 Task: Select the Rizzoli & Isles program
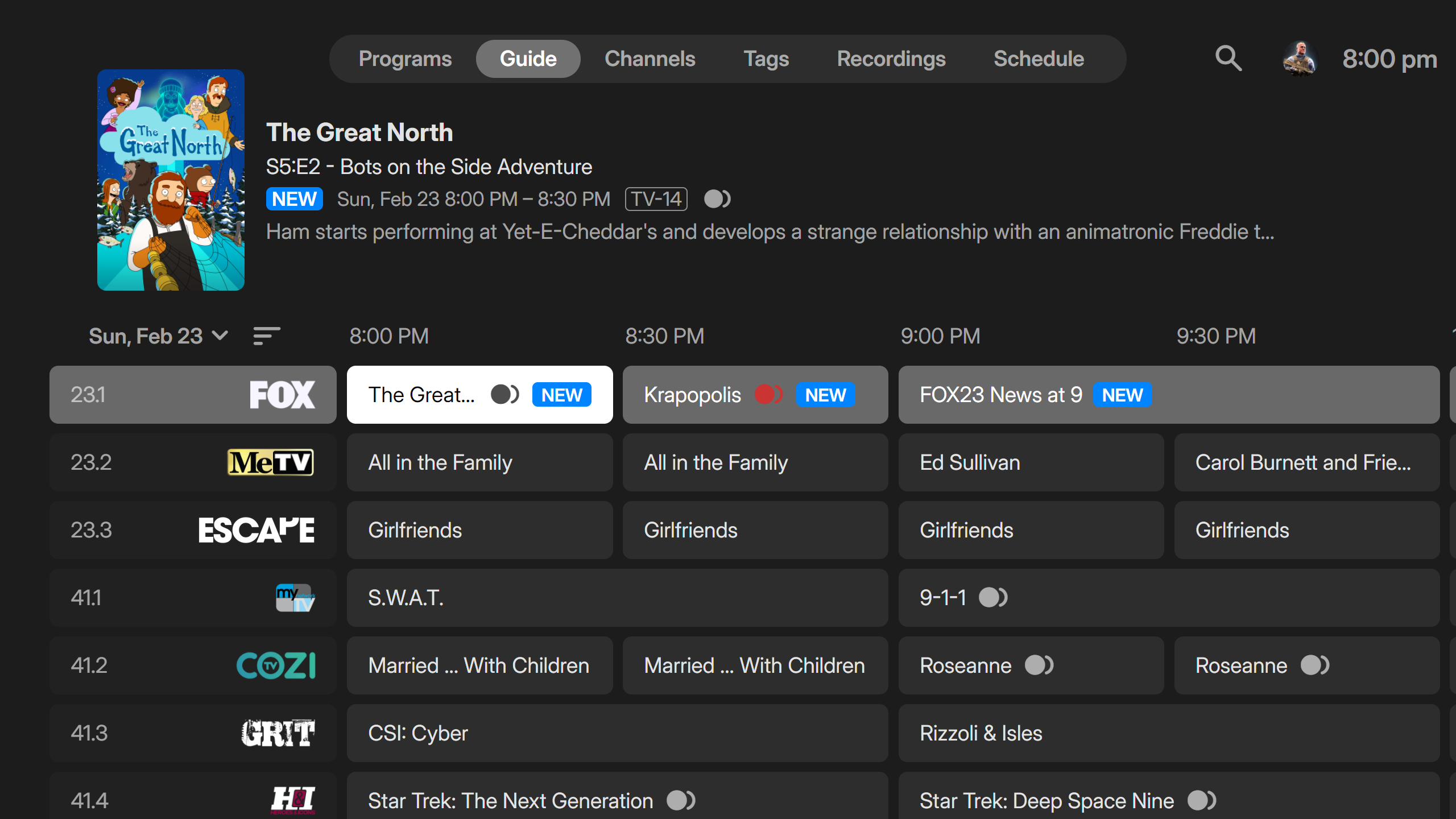pyautogui.click(x=981, y=733)
